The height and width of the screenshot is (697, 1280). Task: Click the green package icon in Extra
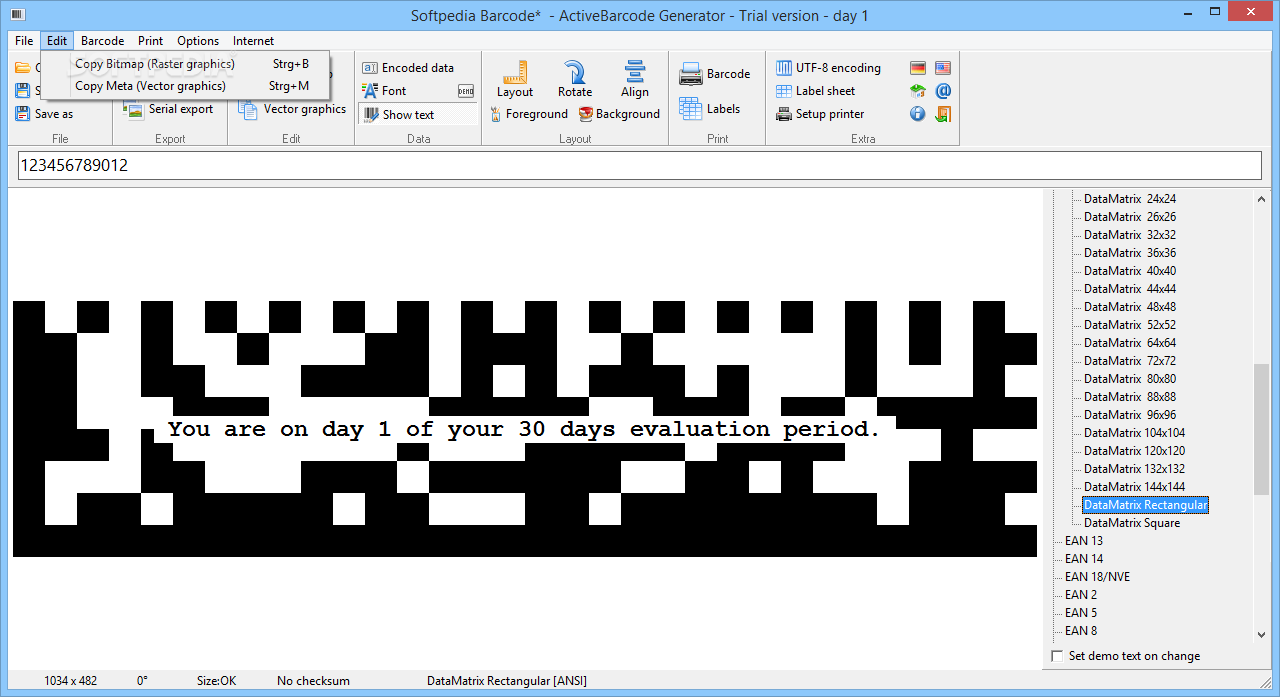tap(918, 91)
